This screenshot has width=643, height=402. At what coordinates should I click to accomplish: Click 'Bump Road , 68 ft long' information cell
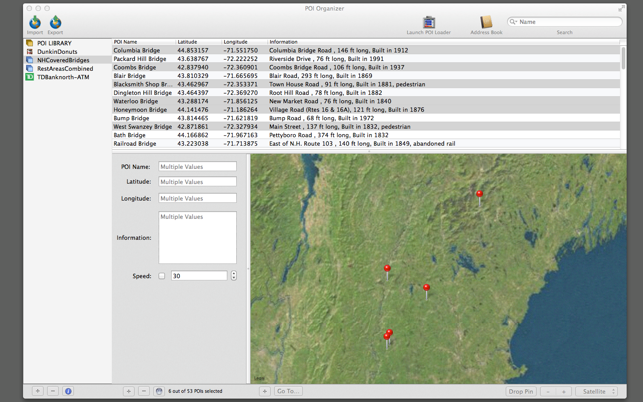click(x=322, y=118)
